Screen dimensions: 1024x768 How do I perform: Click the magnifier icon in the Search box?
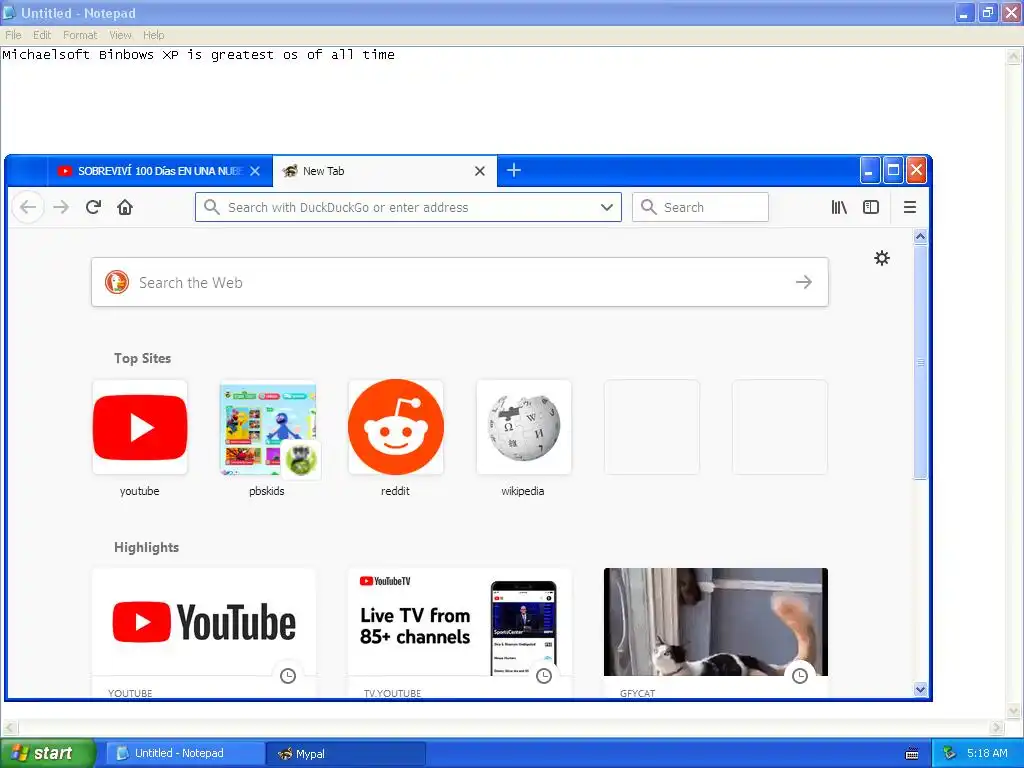pyautogui.click(x=648, y=208)
